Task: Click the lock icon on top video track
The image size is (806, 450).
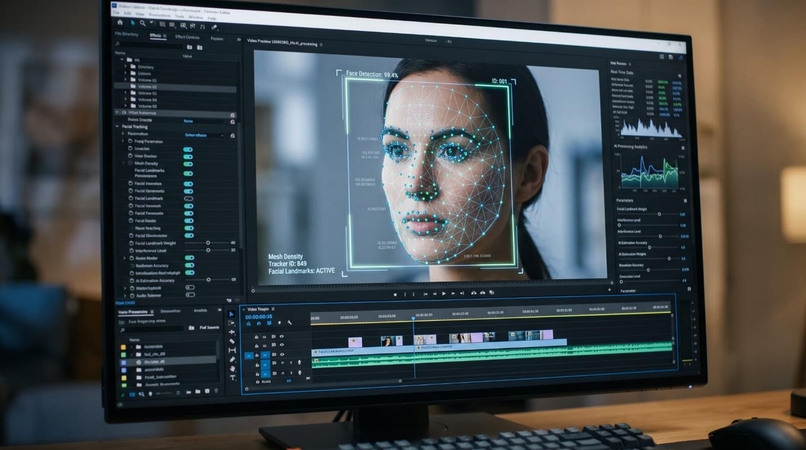Action: 257,337
